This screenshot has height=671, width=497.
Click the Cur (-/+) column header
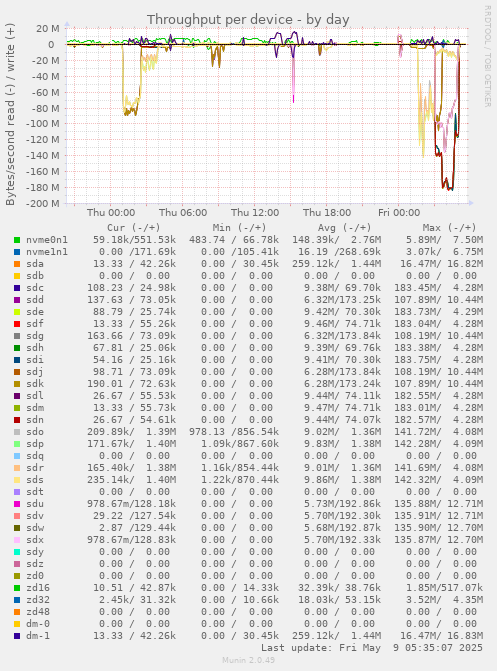[x=134, y=228]
